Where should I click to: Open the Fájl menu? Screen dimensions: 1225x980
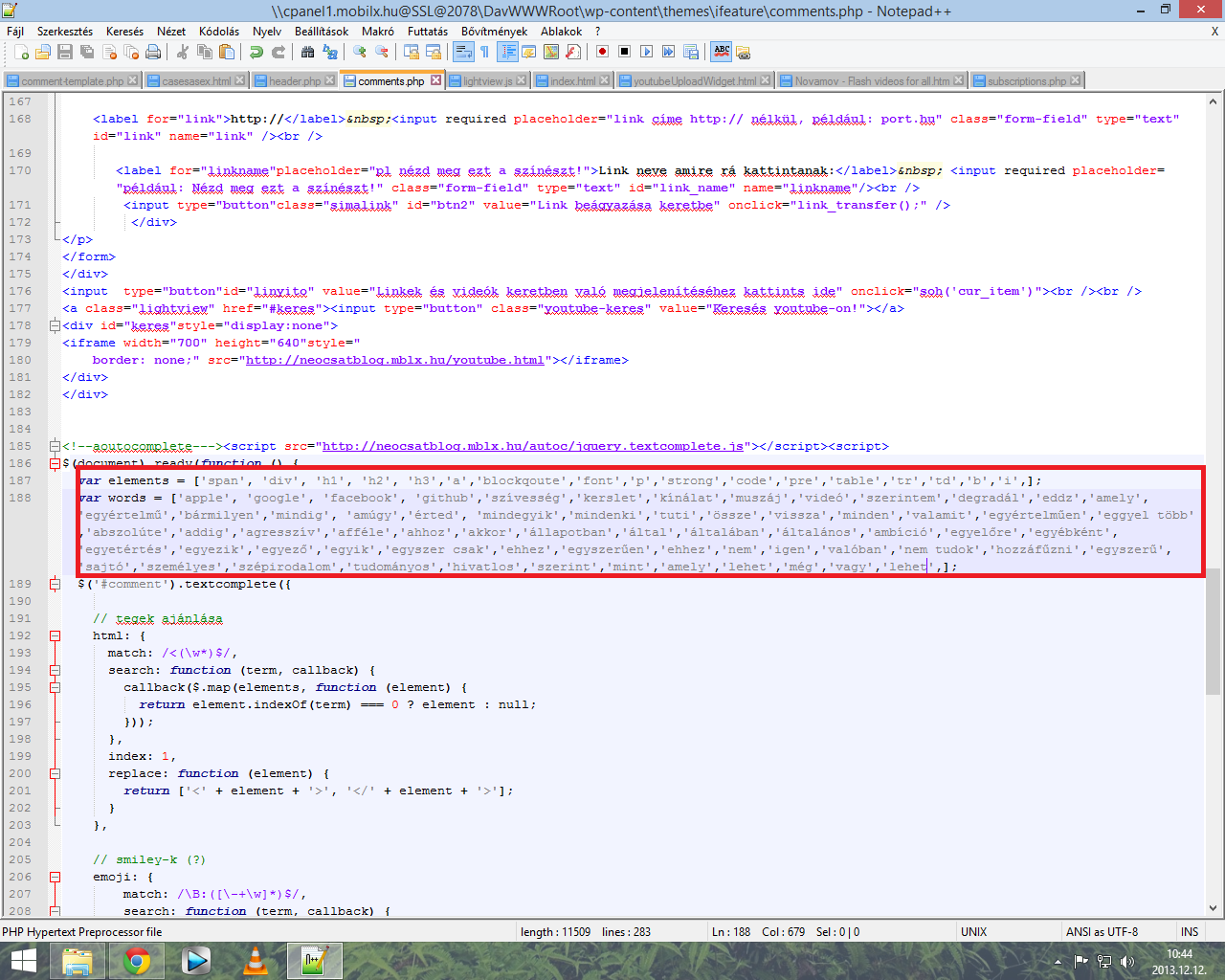(x=15, y=32)
